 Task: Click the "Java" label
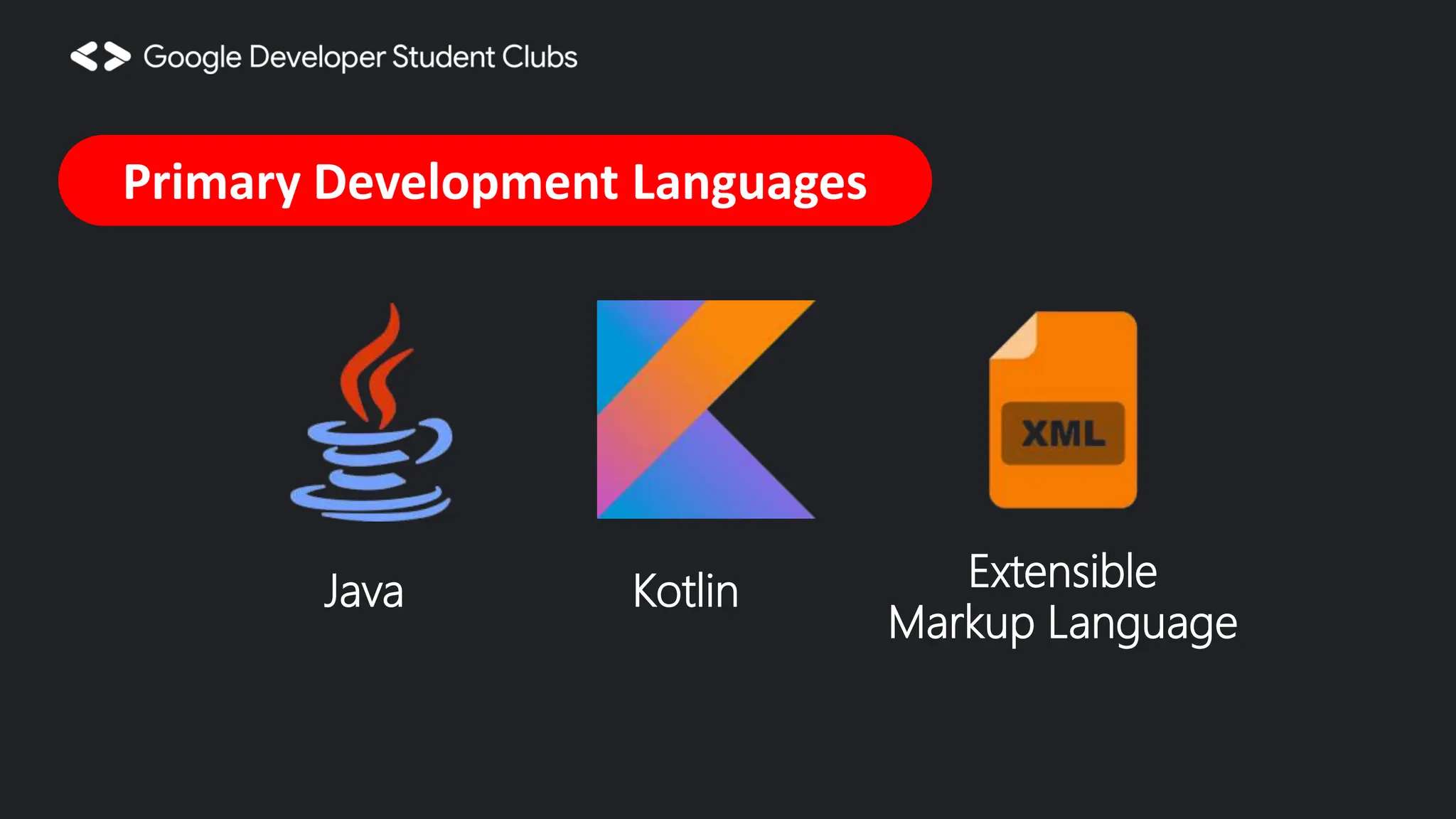pos(363,591)
